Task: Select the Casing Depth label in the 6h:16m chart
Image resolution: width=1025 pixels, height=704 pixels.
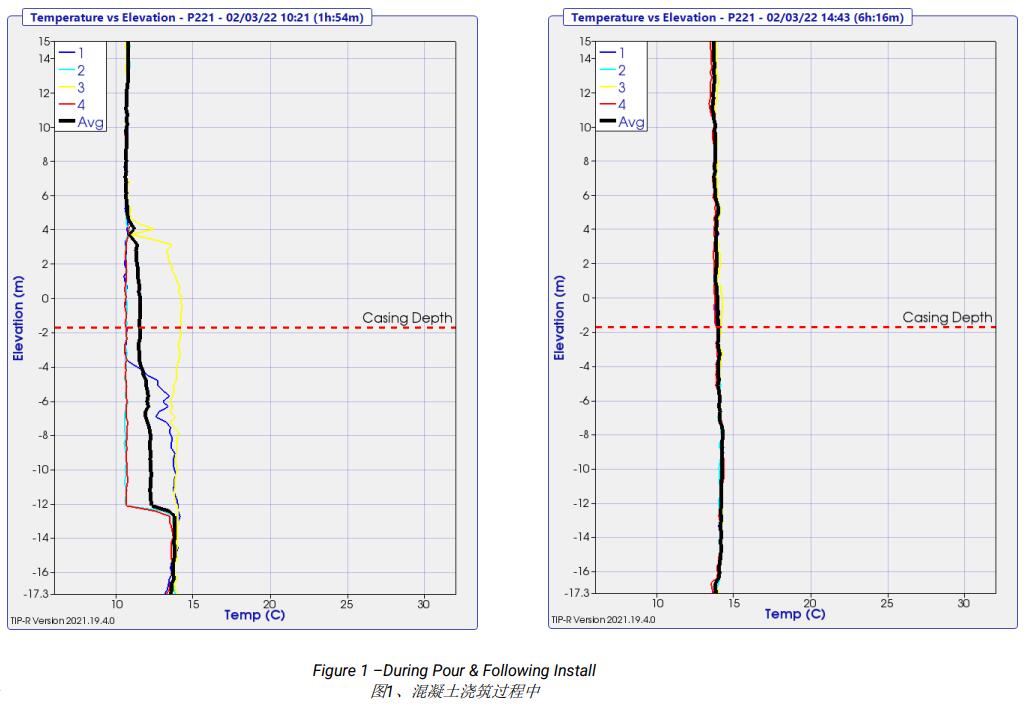Action: coord(947,317)
